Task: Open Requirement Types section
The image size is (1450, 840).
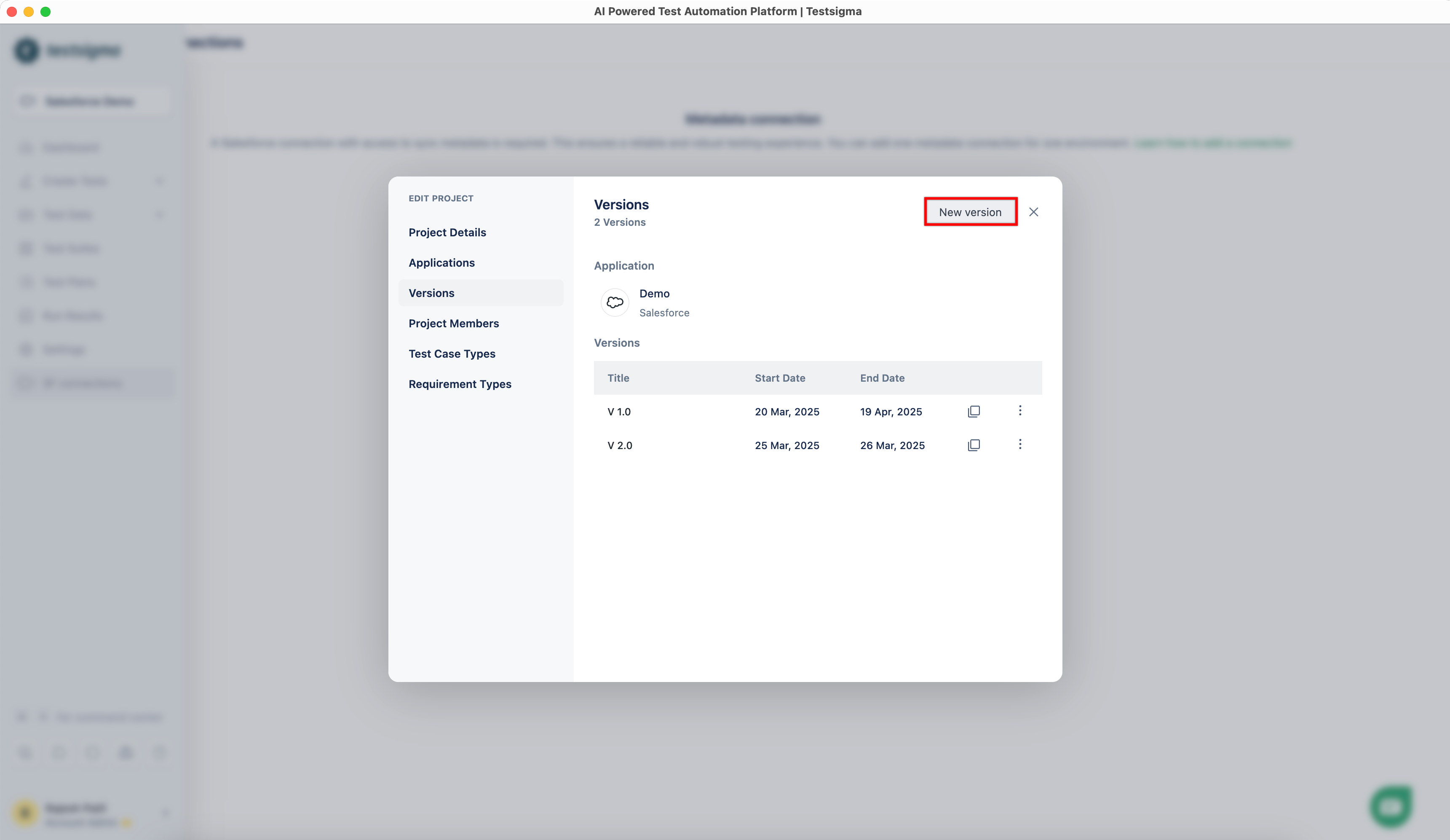Action: (x=460, y=384)
